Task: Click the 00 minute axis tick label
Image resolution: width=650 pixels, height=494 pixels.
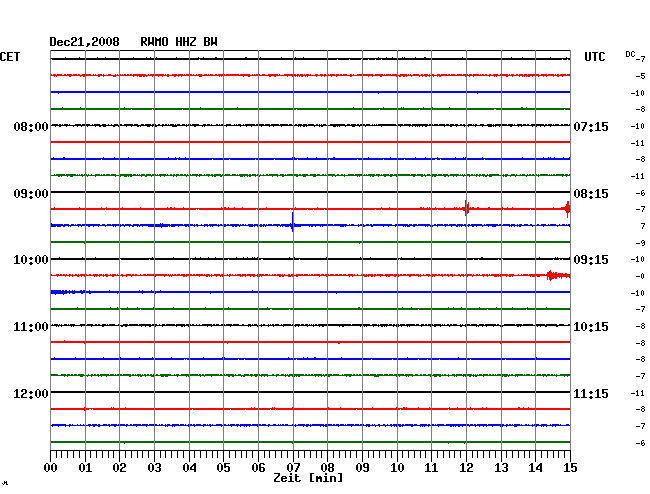Action: (x=51, y=467)
